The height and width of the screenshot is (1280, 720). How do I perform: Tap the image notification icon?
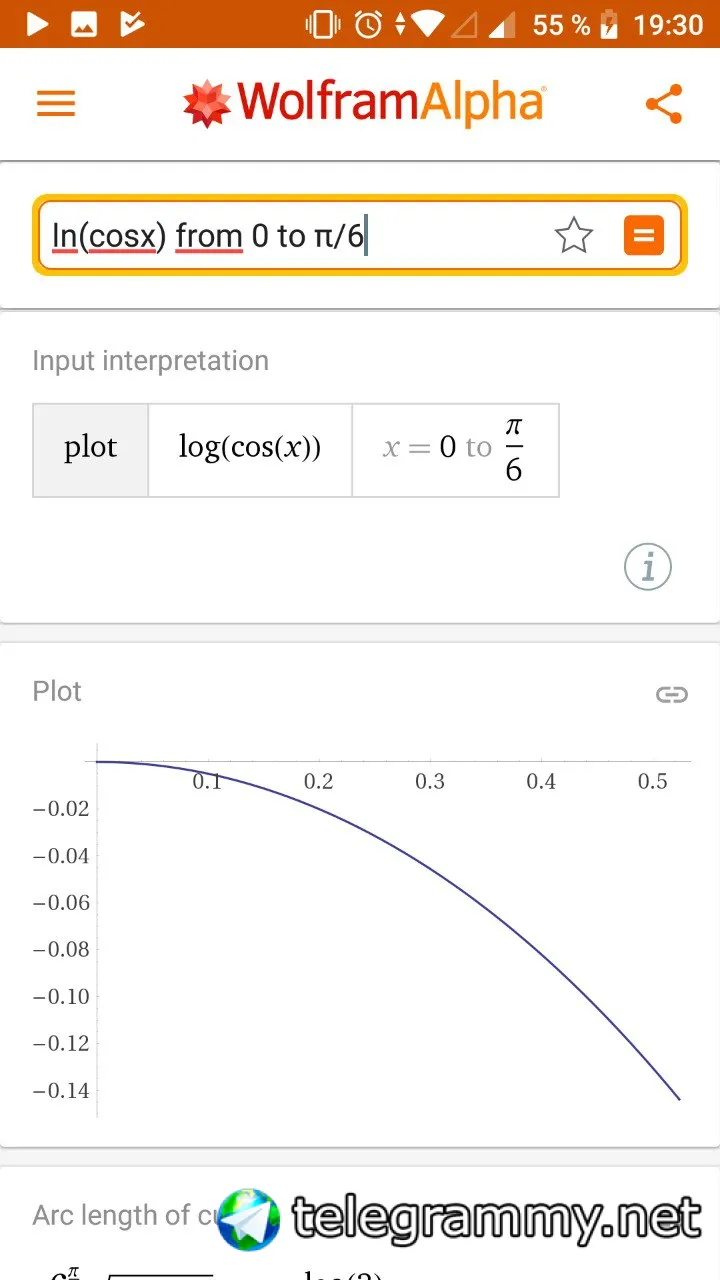tap(84, 24)
